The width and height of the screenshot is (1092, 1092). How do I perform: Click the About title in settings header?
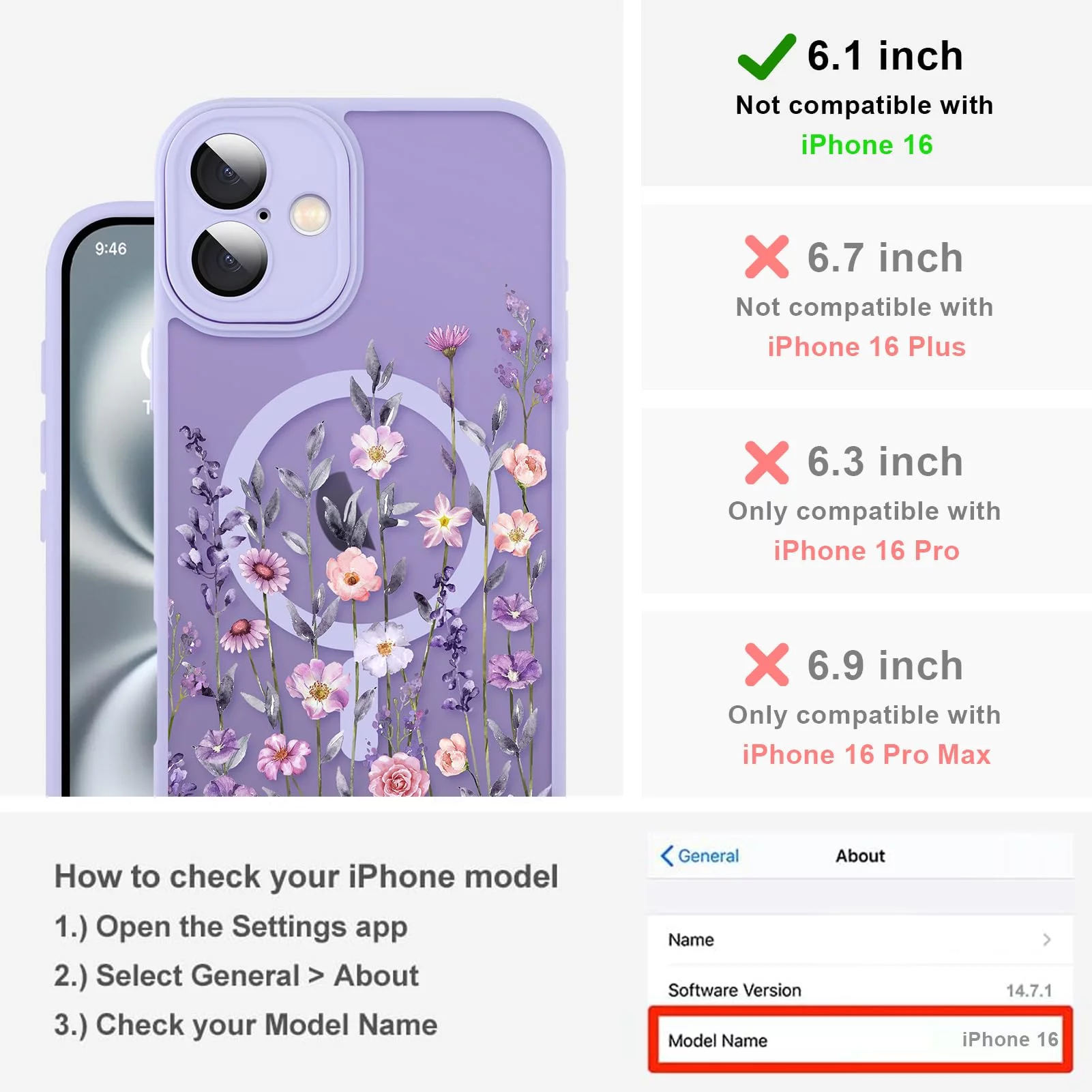(x=860, y=855)
